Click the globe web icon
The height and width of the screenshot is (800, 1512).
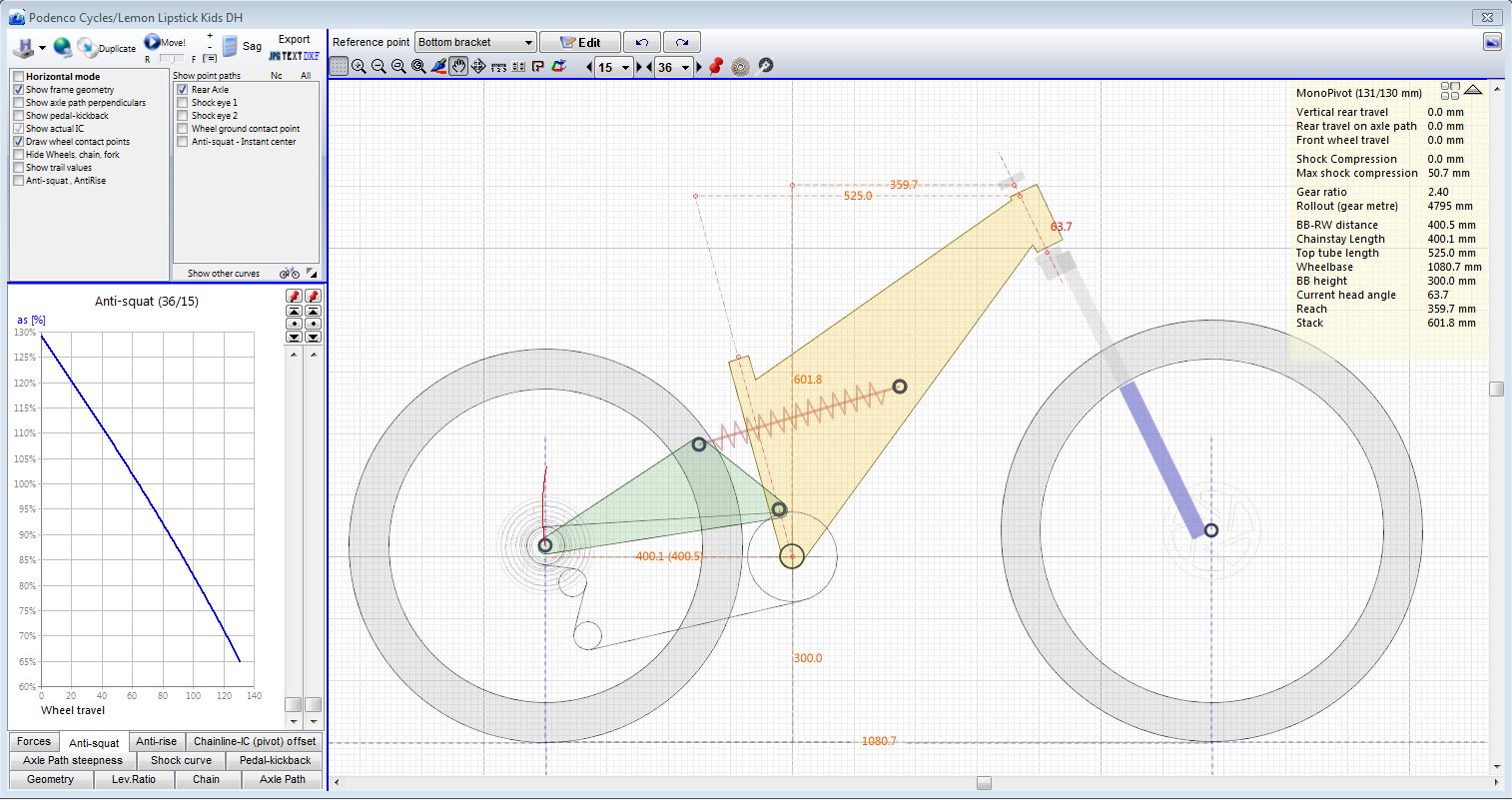pyautogui.click(x=63, y=47)
